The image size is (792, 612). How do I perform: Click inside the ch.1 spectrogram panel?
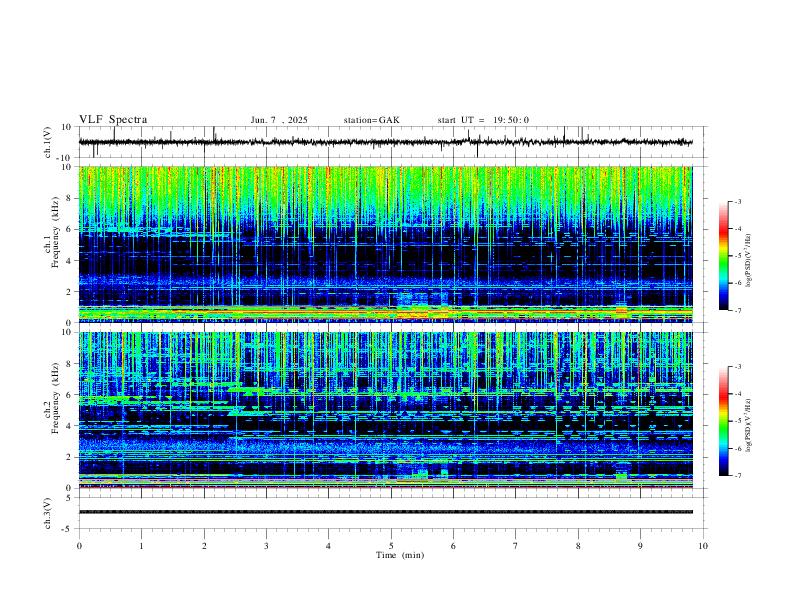(x=386, y=244)
